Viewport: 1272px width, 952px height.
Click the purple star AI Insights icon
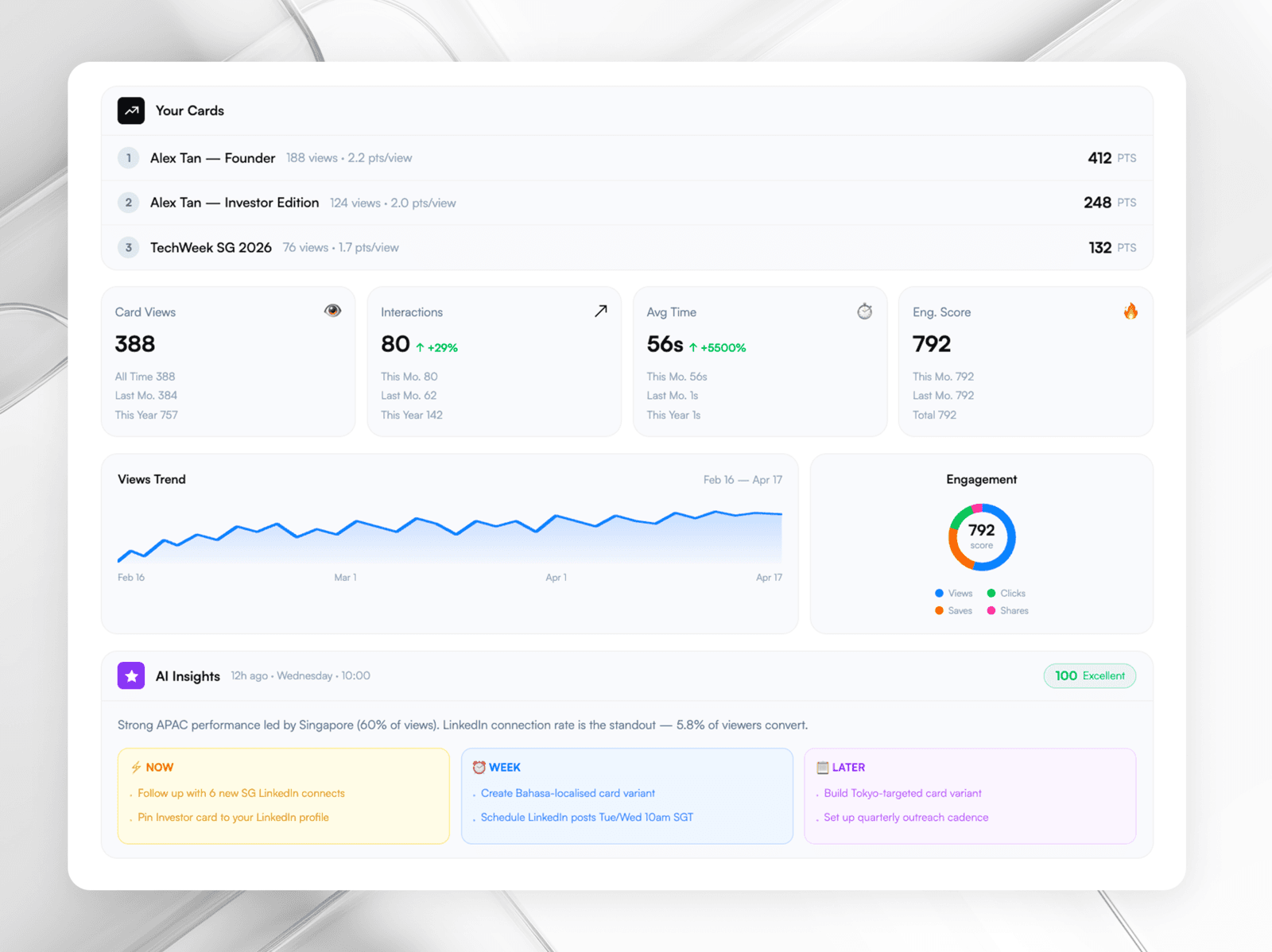click(x=131, y=675)
